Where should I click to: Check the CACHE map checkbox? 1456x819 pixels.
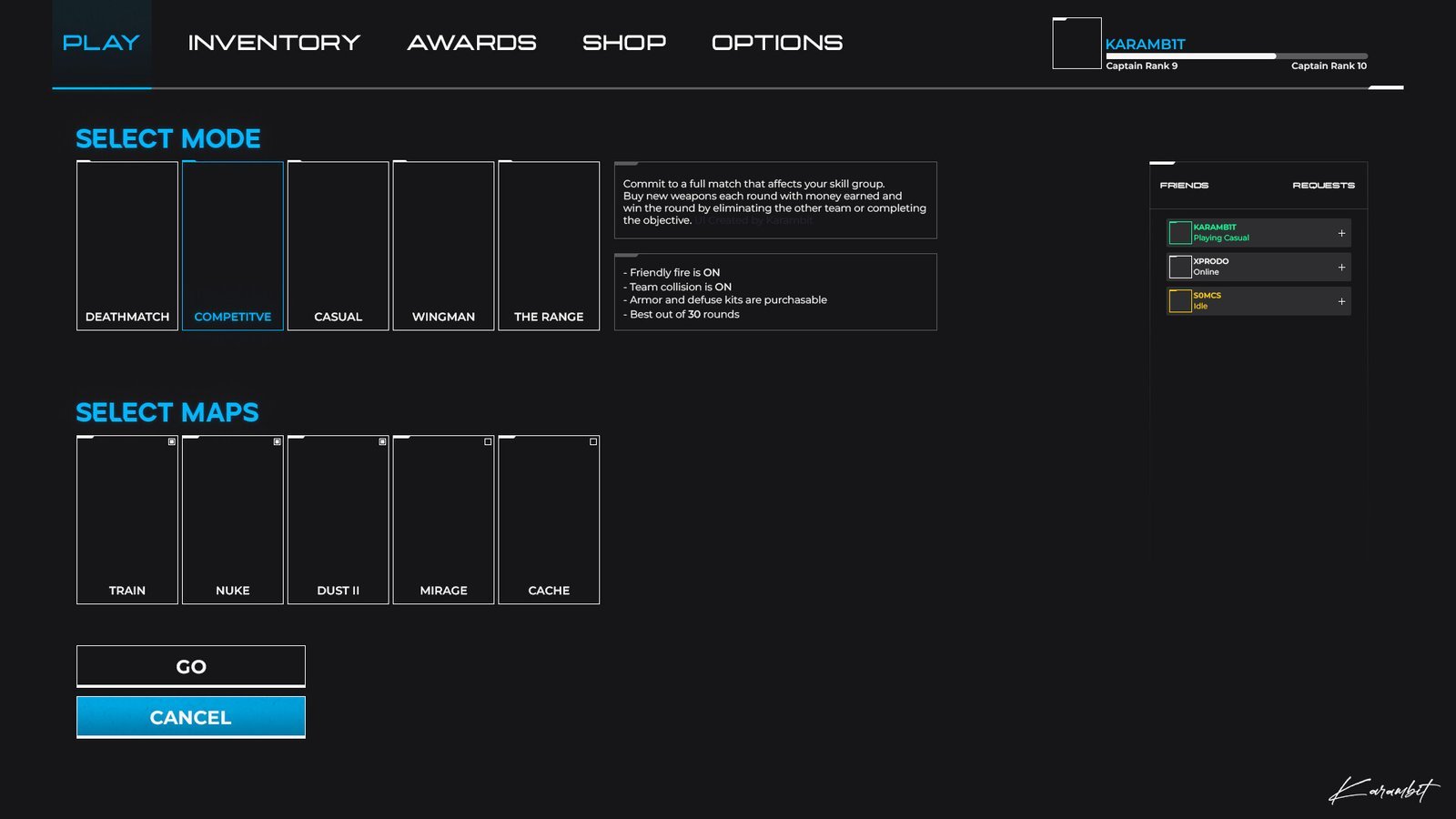coord(593,441)
